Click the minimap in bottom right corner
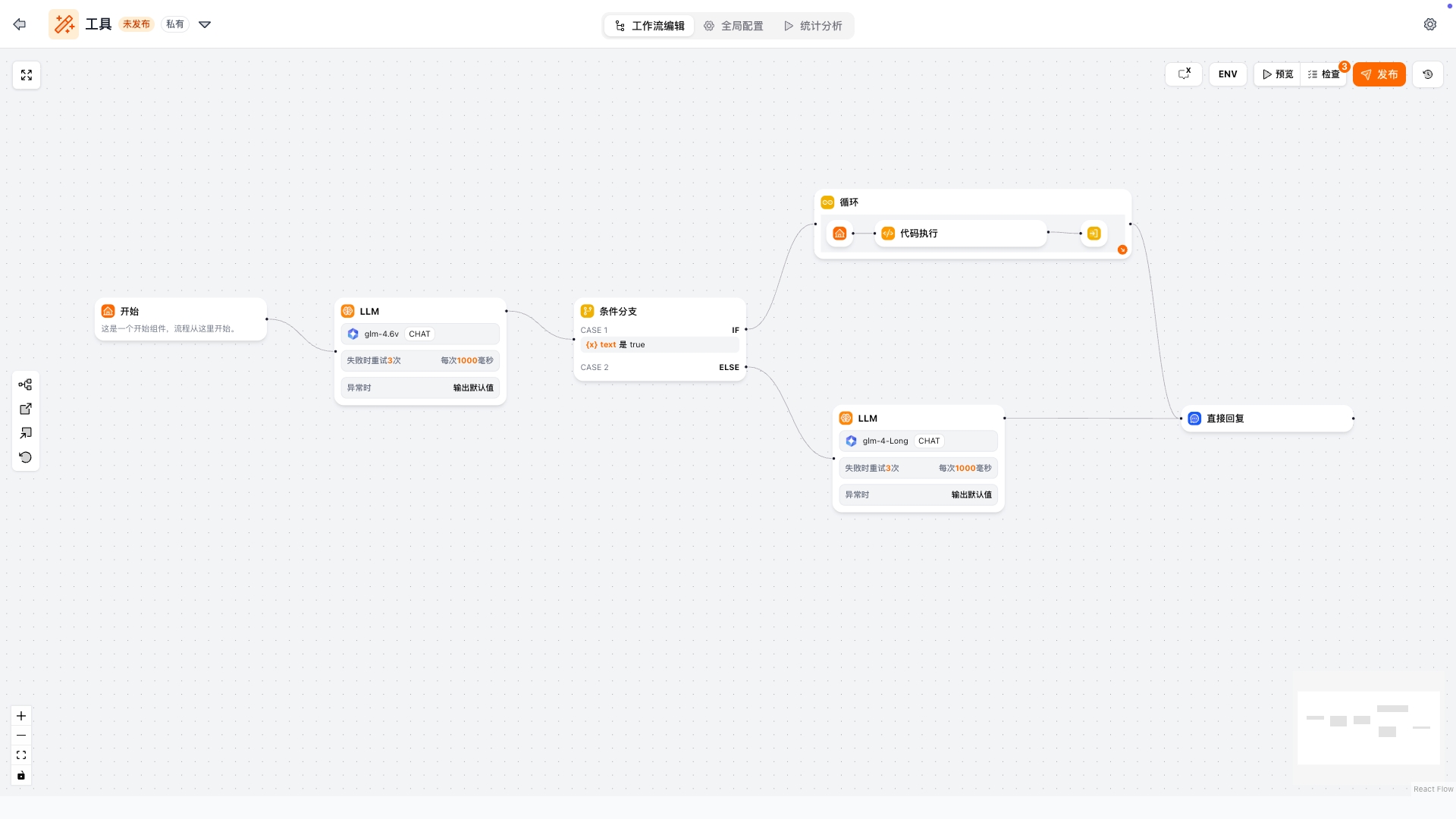The image size is (1456, 819). (x=1368, y=727)
